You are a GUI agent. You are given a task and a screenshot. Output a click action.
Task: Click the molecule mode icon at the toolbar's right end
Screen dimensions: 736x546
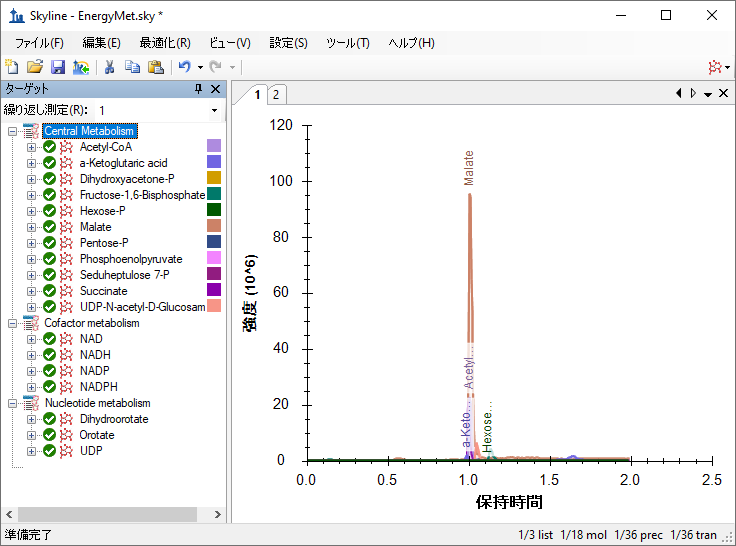point(715,67)
